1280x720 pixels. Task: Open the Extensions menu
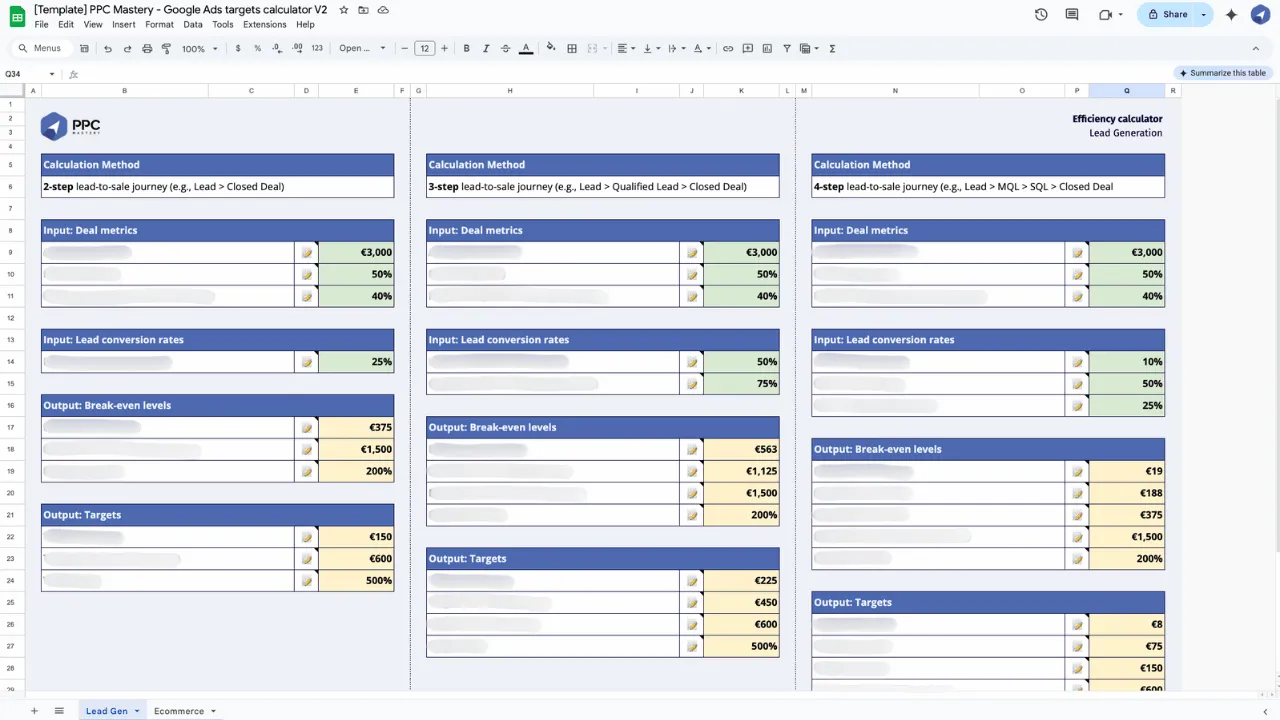coord(264,24)
